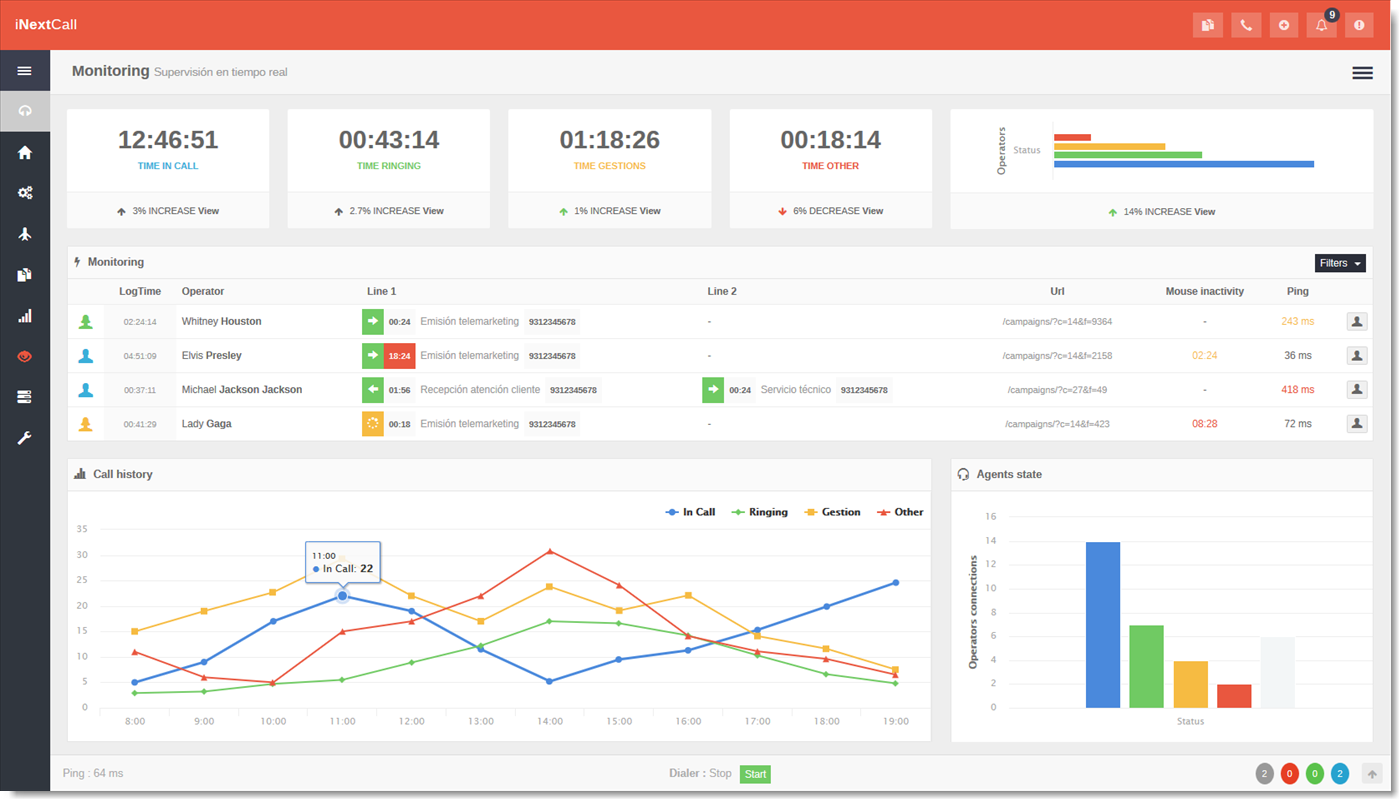Click the phone icon in top bar
This screenshot has height=799, width=1399.
point(1246,25)
